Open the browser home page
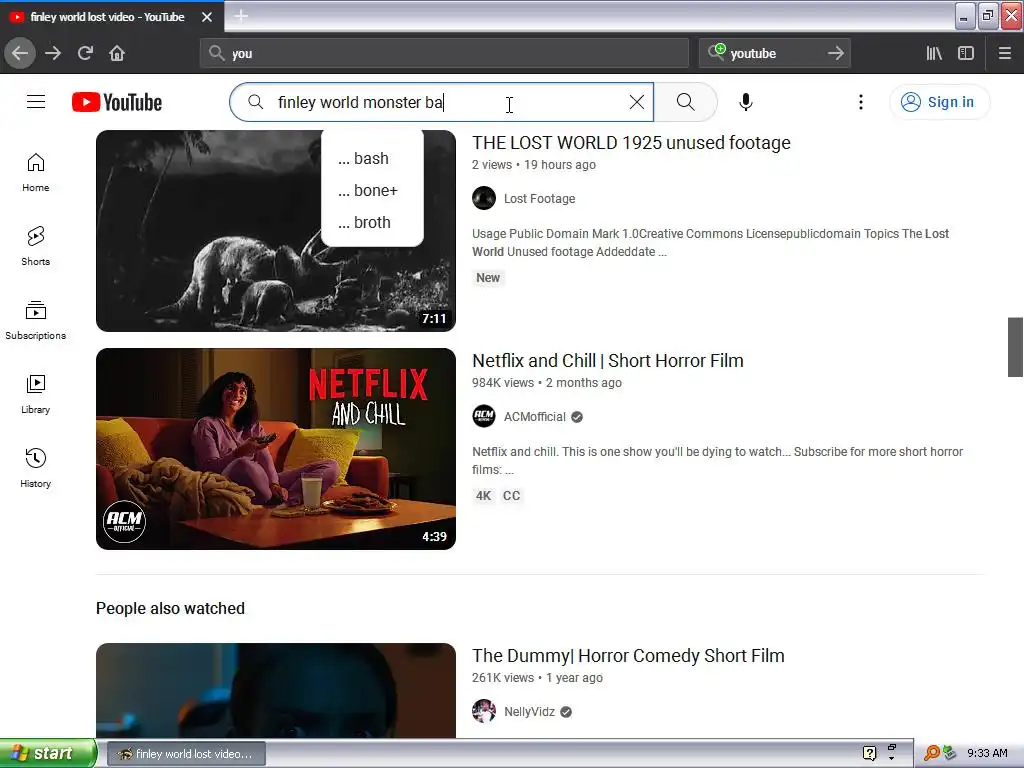 [117, 53]
